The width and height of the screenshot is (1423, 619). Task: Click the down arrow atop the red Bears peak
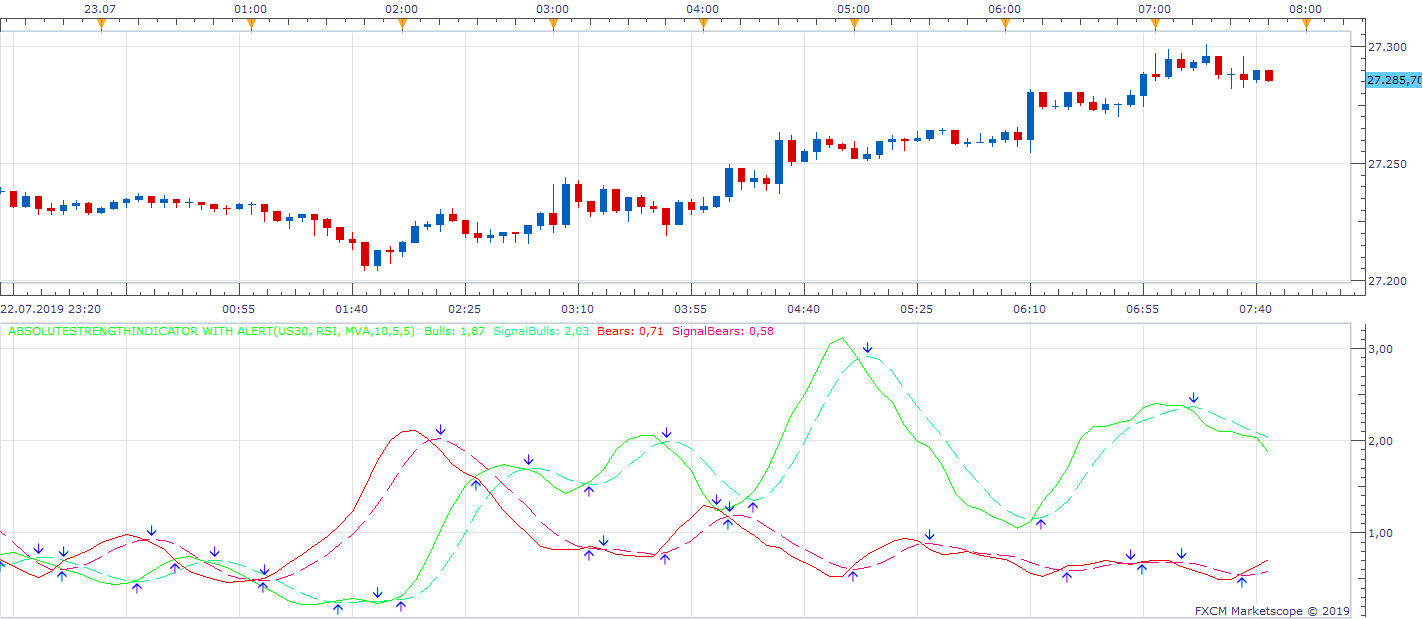click(x=441, y=431)
